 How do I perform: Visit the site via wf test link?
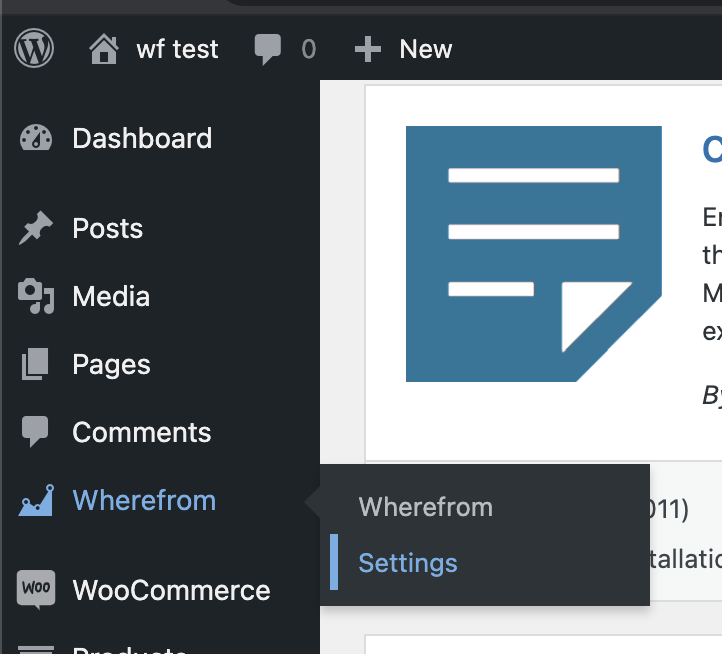177,49
